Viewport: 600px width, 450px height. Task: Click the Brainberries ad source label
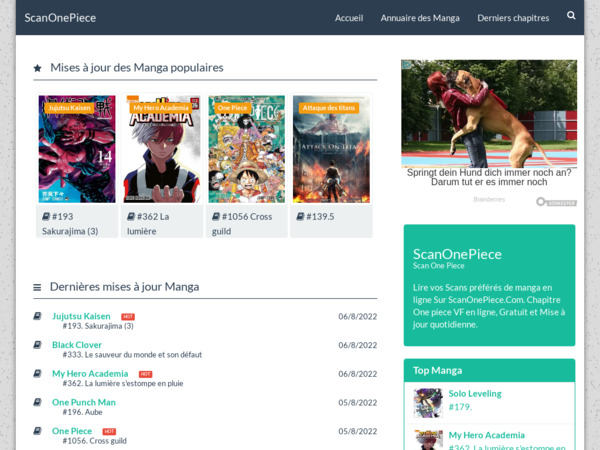click(489, 199)
